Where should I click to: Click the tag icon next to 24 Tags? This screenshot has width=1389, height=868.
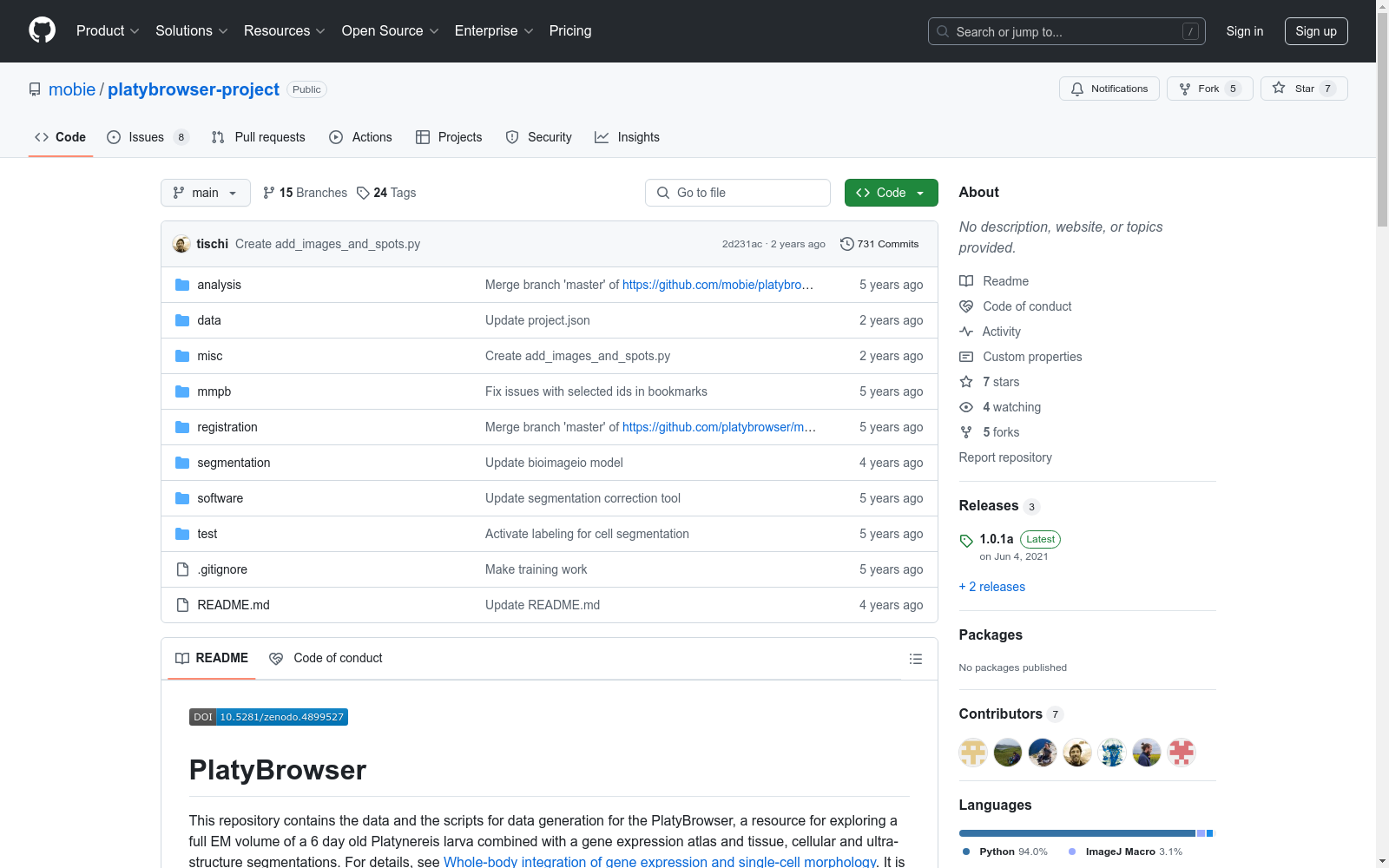pos(363,193)
